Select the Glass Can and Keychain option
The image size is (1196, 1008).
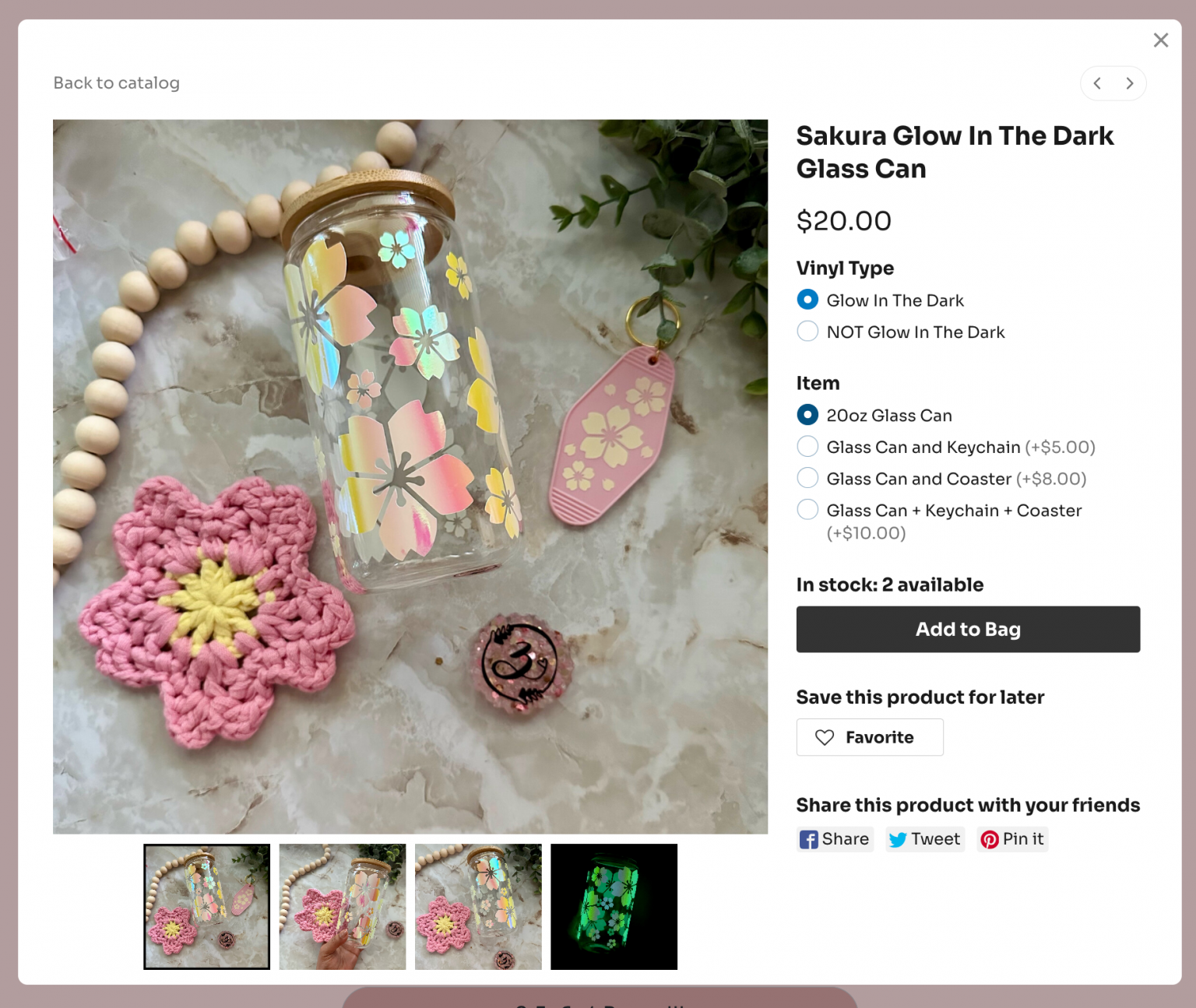(x=807, y=446)
